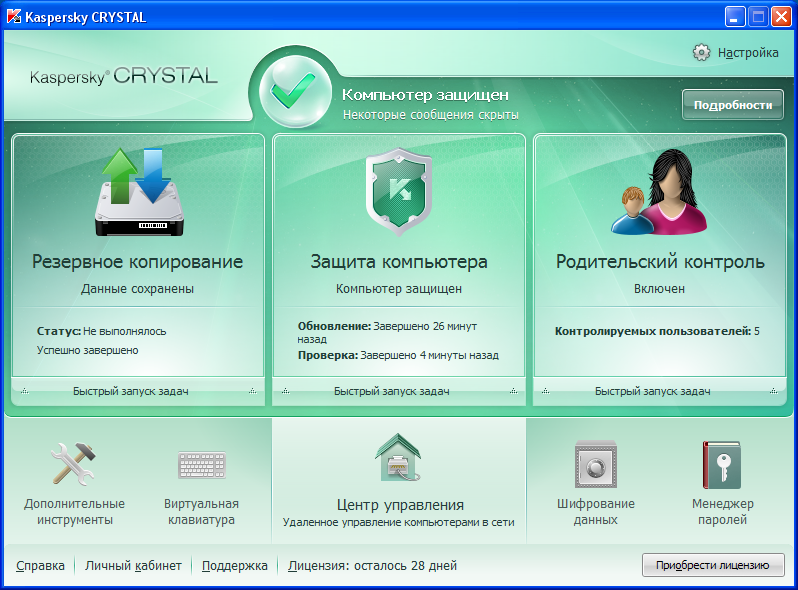This screenshot has height=590, width=798.
Task: Click 'Статус: Не выполнялось' text
Action: click(x=101, y=331)
